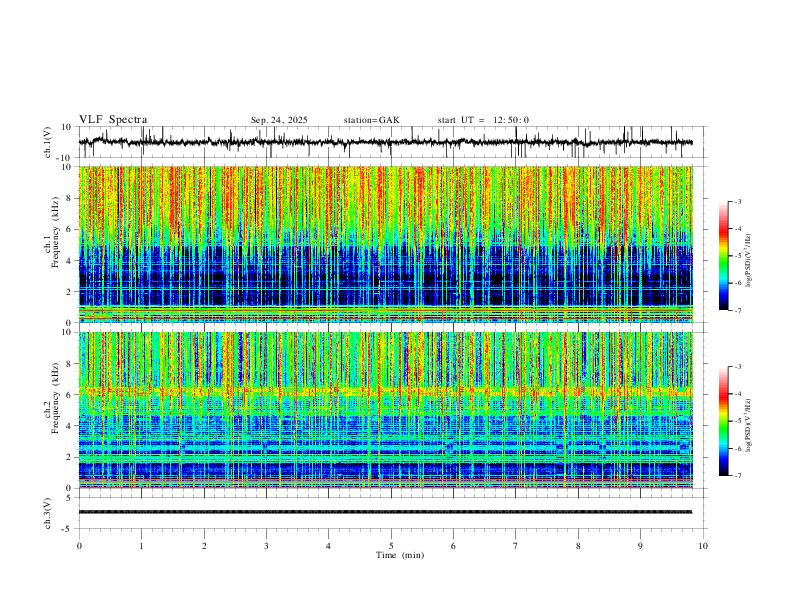Viewport: 792px width, 612px height.
Task: Click the "-7" label on ch.2 color bar
Action: [737, 476]
